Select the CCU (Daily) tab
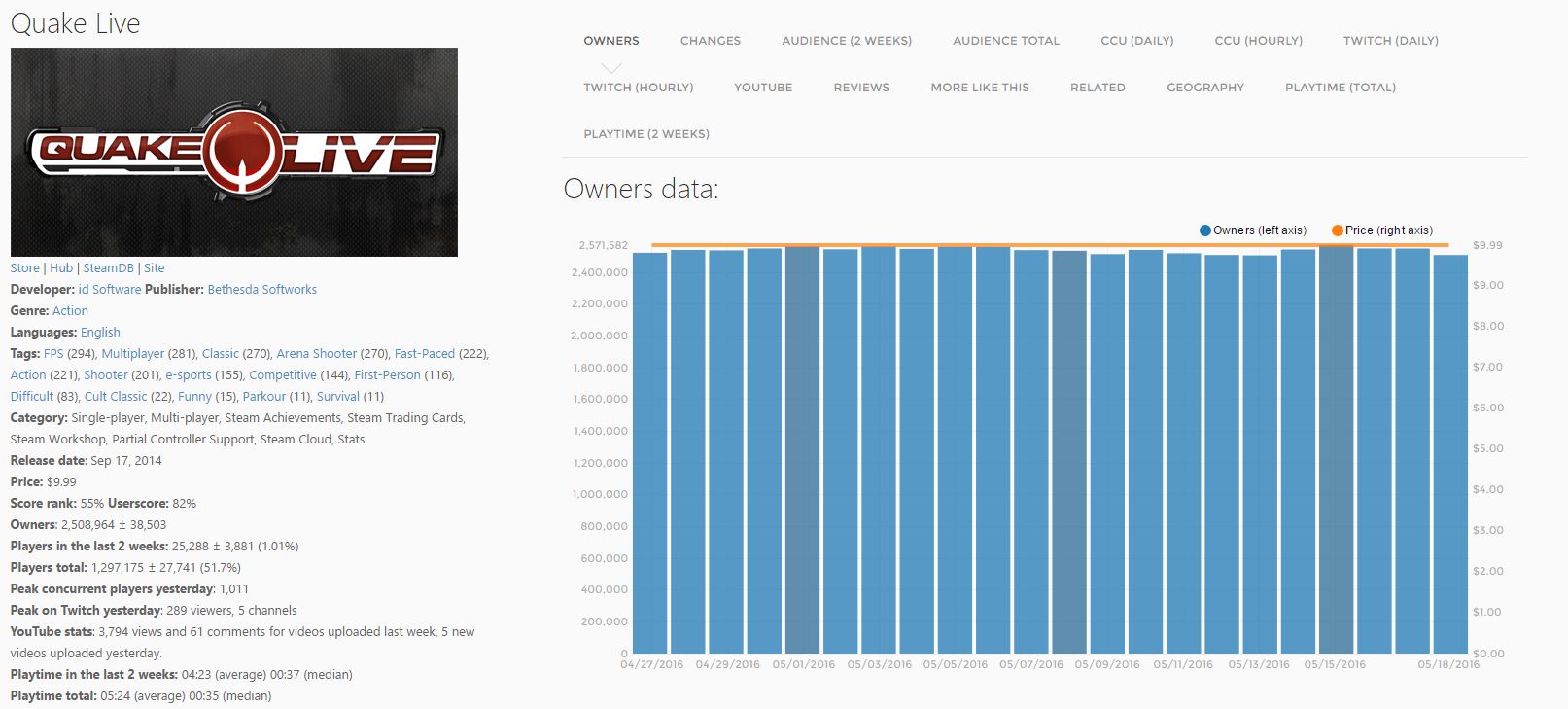Image resolution: width=1568 pixels, height=709 pixels. (1136, 41)
